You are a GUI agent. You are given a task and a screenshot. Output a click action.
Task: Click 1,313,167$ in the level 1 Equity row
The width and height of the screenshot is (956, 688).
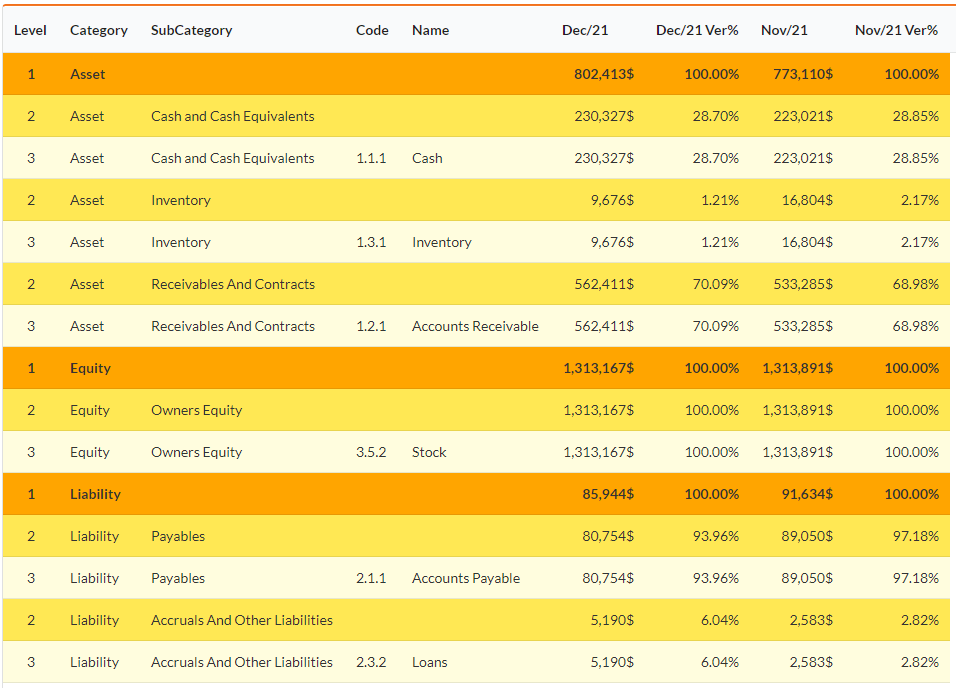(x=598, y=368)
